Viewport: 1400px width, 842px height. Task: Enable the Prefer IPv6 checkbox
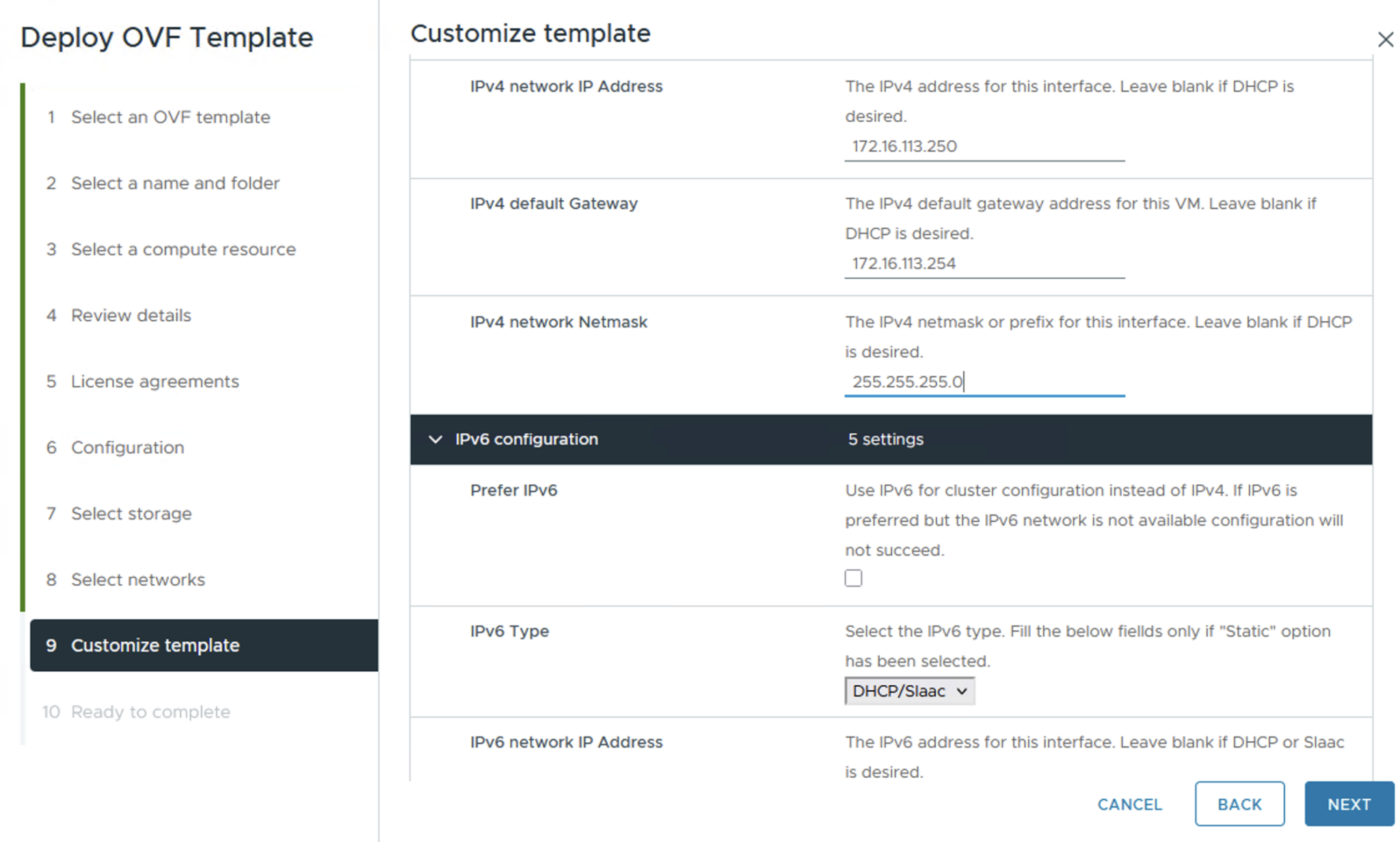point(853,578)
